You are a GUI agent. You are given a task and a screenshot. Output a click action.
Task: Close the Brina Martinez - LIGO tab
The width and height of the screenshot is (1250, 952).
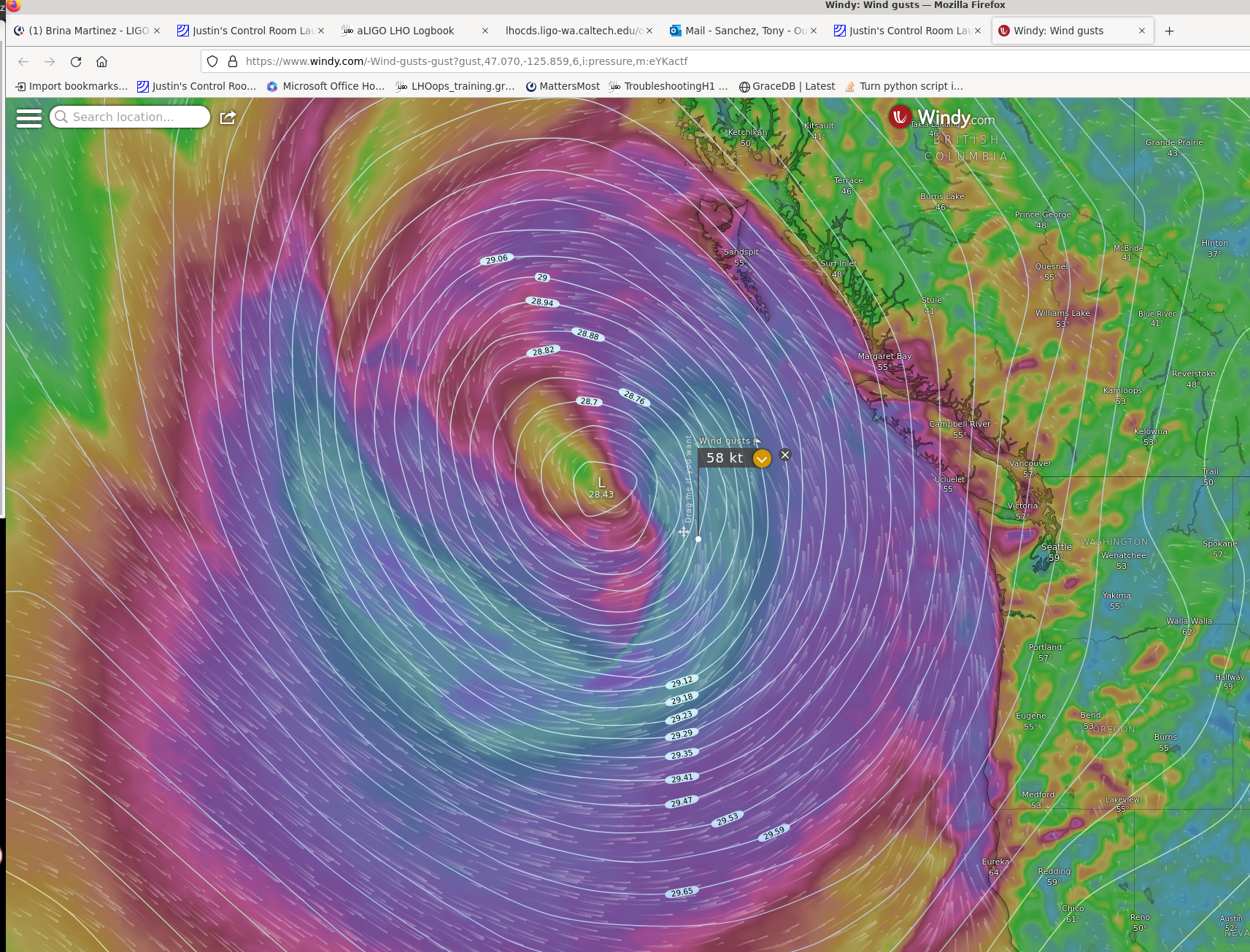157,31
